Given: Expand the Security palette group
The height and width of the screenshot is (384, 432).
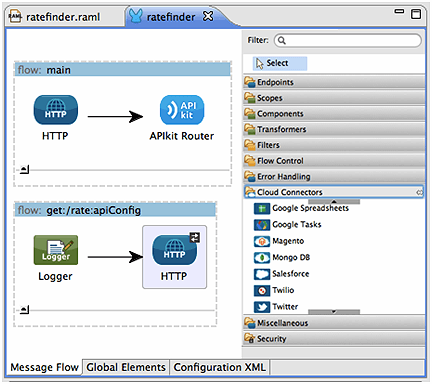Looking at the screenshot, I should 334,338.
